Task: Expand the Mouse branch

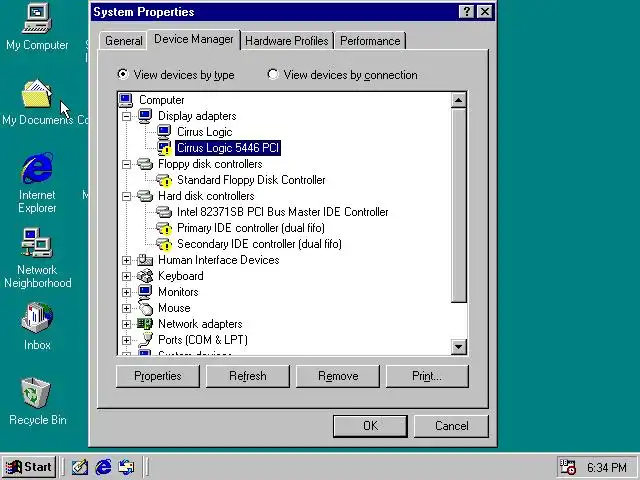Action: click(x=127, y=308)
